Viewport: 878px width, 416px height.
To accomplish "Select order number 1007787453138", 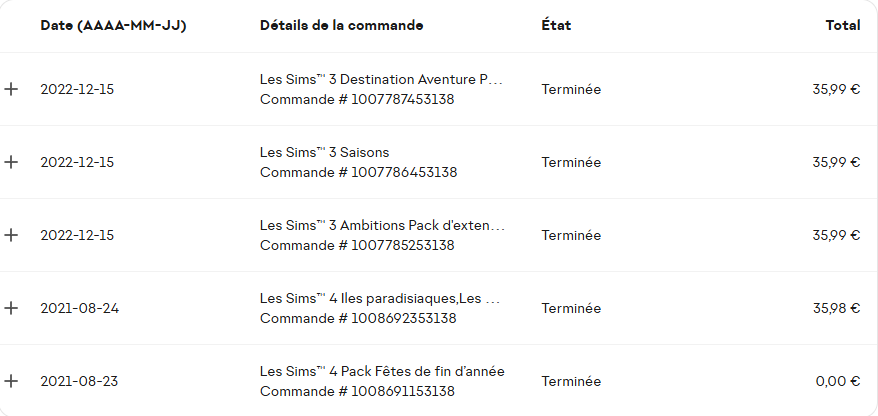I will coord(357,99).
